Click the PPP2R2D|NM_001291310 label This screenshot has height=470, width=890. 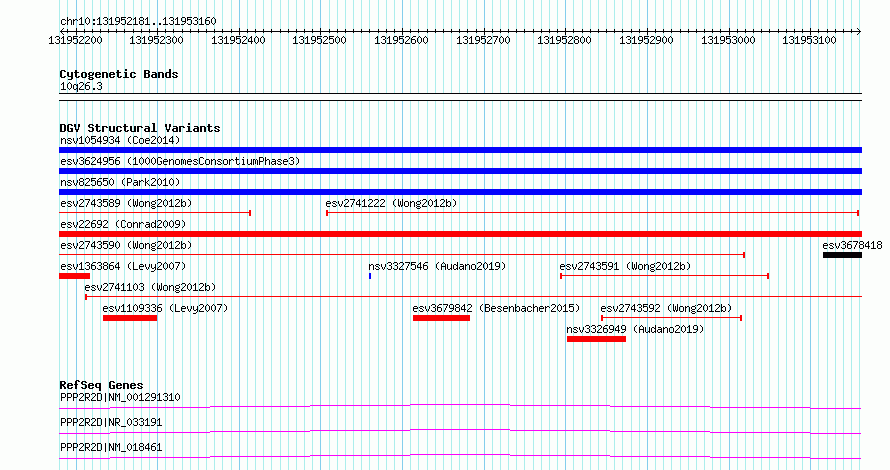120,397
